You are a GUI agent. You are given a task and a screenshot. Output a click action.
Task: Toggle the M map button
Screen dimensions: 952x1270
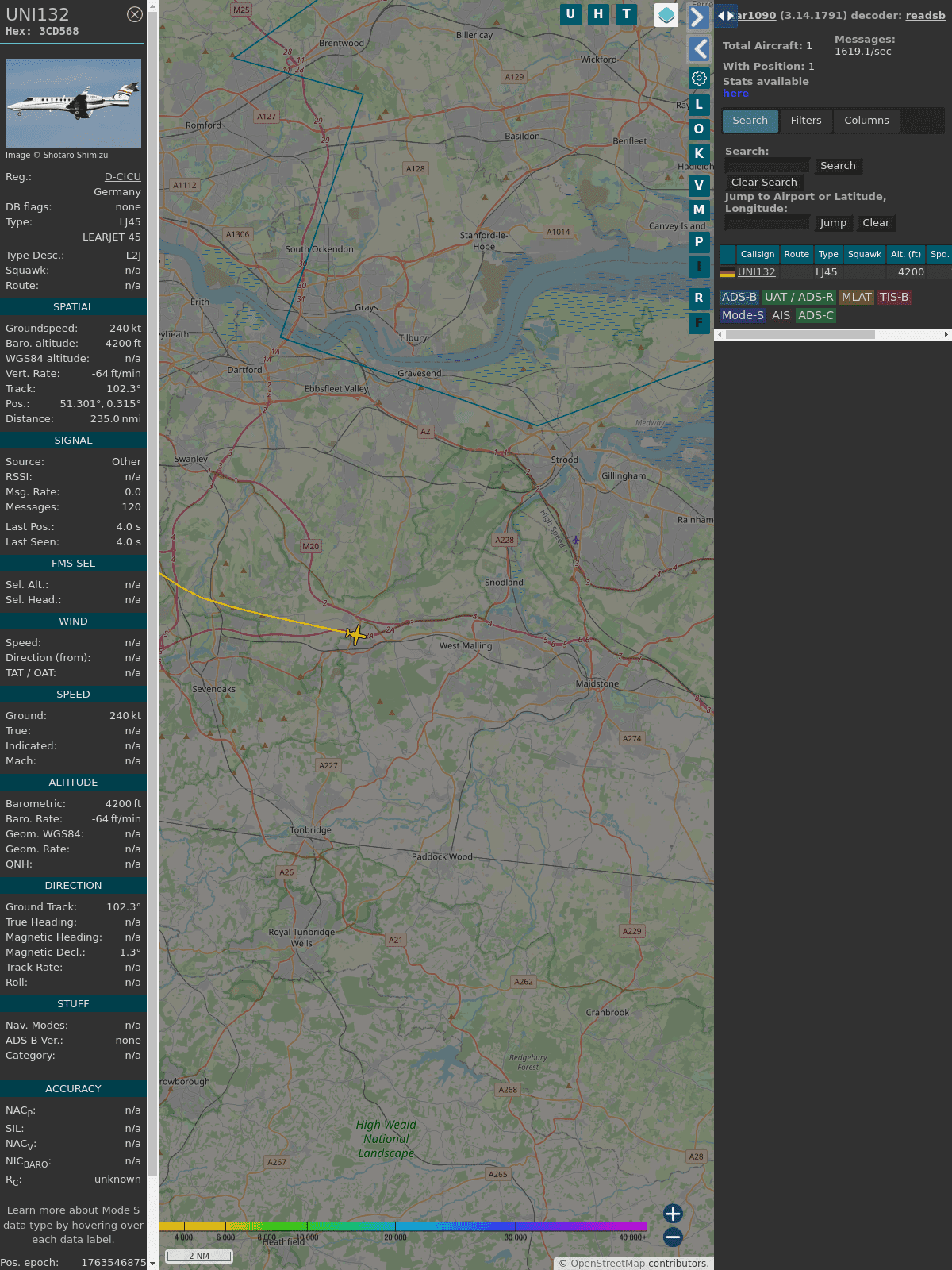click(699, 210)
